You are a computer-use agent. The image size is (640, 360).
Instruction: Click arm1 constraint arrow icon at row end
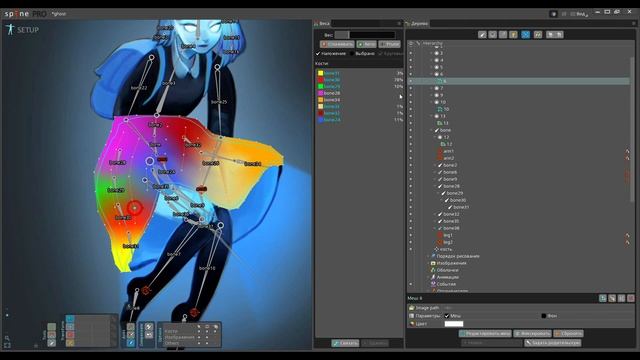point(627,151)
